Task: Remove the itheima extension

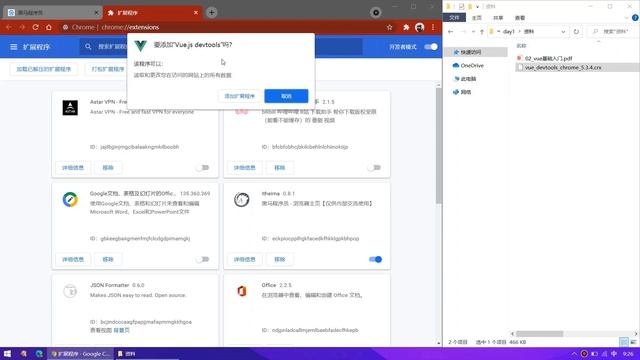Action: tap(280, 259)
